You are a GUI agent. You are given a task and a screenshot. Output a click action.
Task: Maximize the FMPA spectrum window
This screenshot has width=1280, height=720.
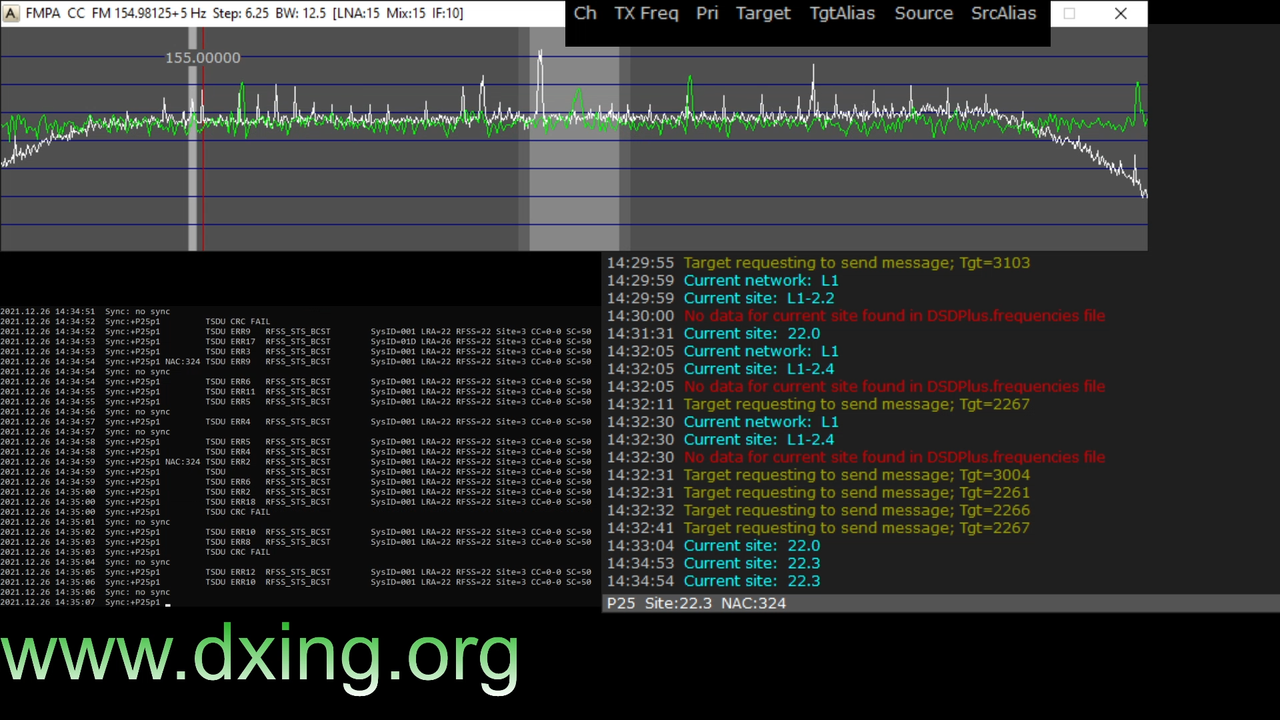click(1069, 13)
